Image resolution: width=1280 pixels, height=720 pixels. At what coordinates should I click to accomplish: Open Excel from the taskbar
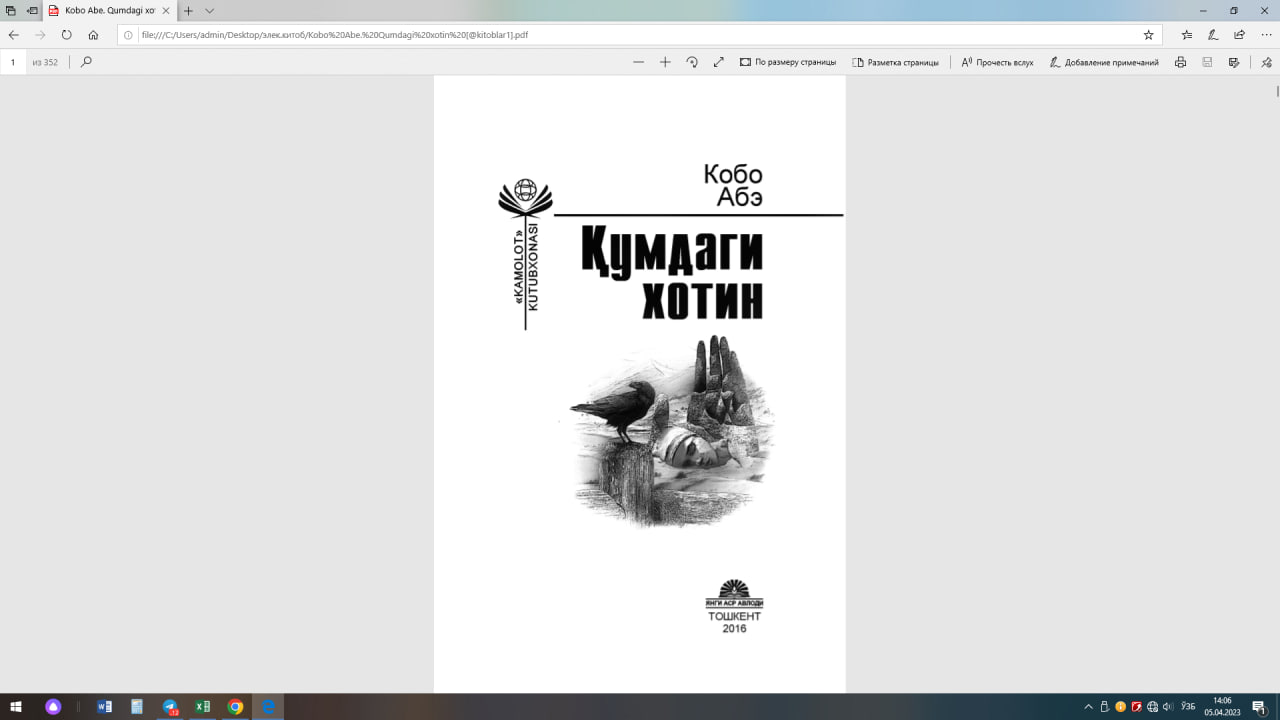[x=202, y=706]
